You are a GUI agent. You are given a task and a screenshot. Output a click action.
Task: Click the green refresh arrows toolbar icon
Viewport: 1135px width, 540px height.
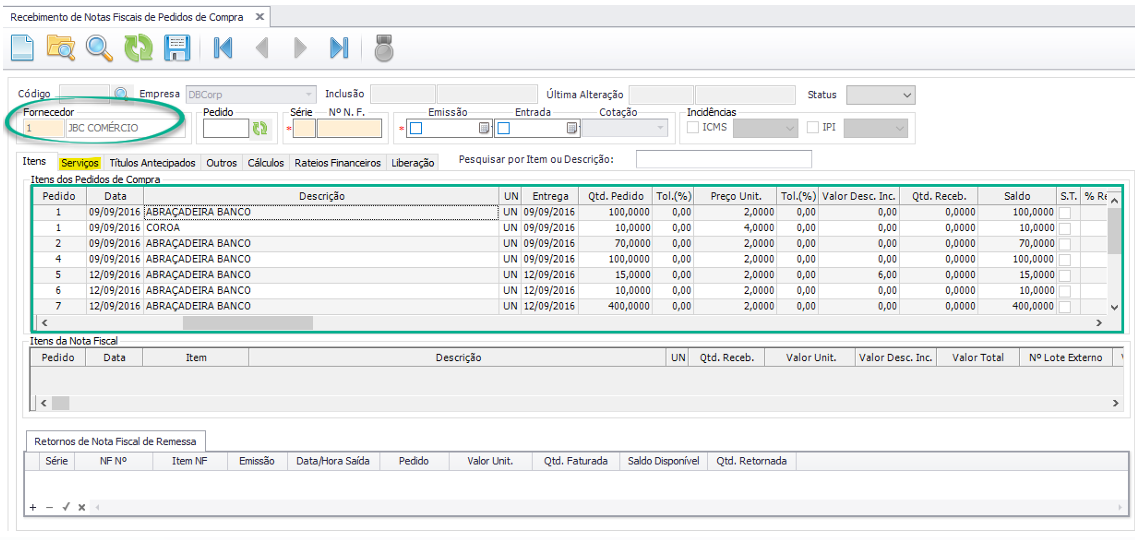[x=138, y=47]
